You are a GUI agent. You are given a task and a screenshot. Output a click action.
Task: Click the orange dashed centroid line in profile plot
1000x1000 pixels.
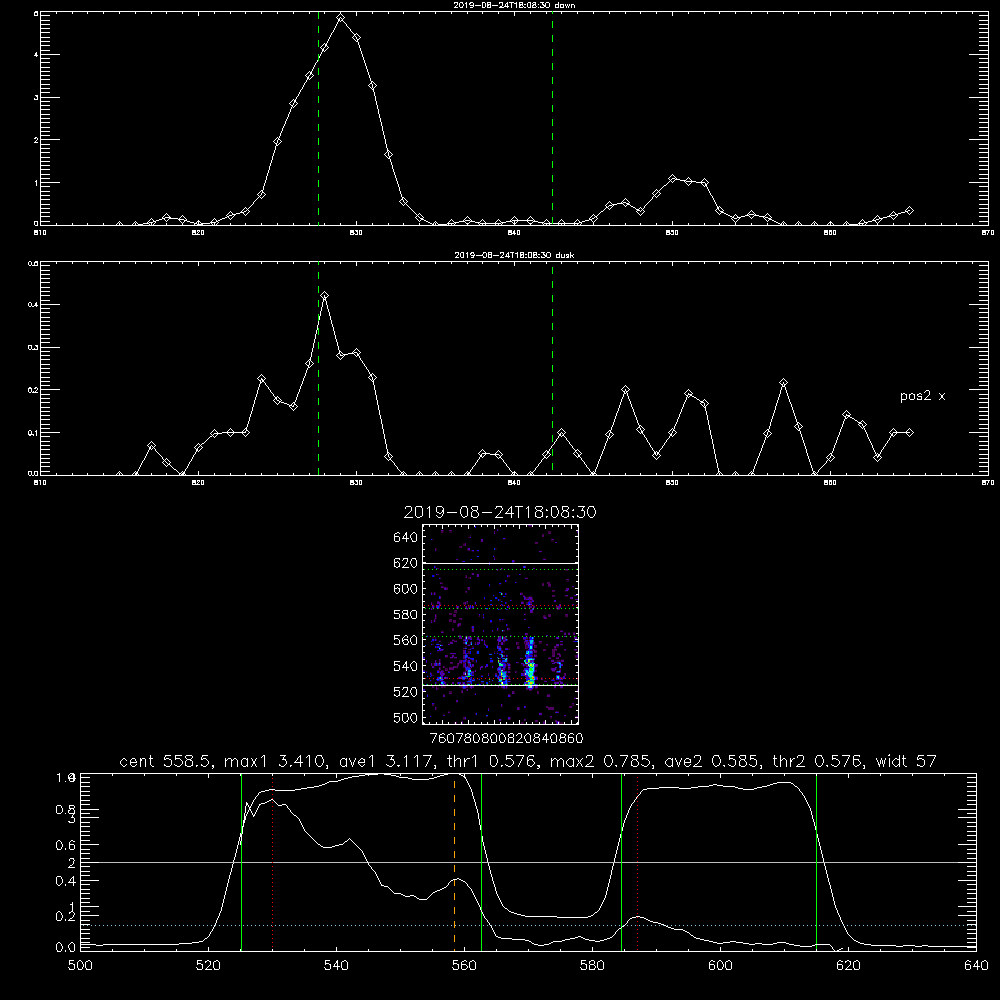click(x=454, y=861)
